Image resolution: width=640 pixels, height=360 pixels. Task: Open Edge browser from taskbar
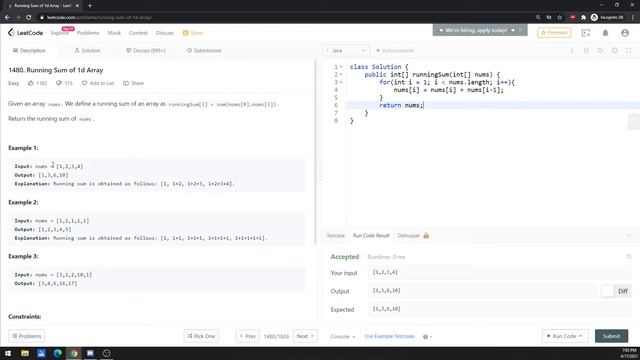58,353
